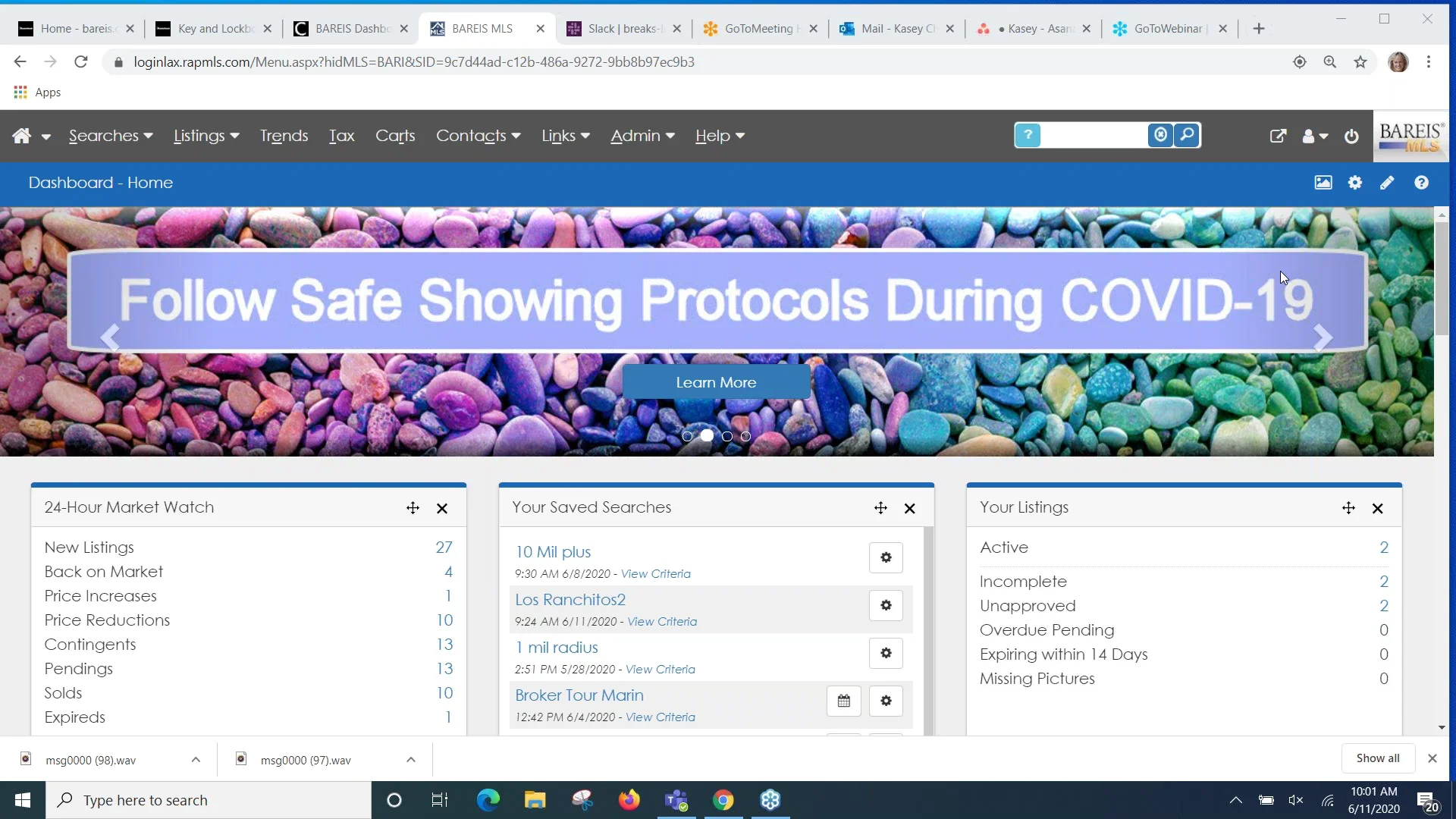The image size is (1456, 819).
Task: Open the Tax menu item
Action: (341, 136)
